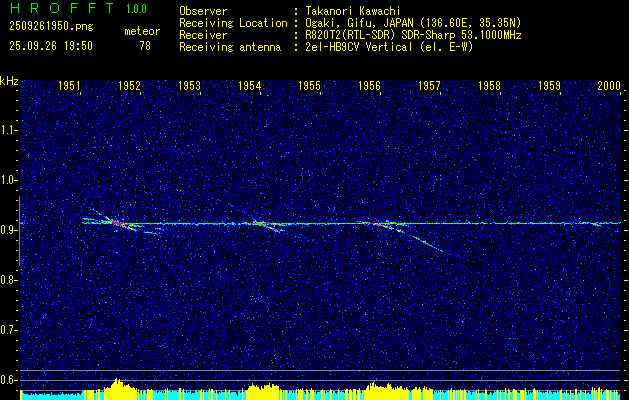Click the 2000 time axis label
Image resolution: width=629 pixels, height=400 pixels.
pyautogui.click(x=609, y=85)
